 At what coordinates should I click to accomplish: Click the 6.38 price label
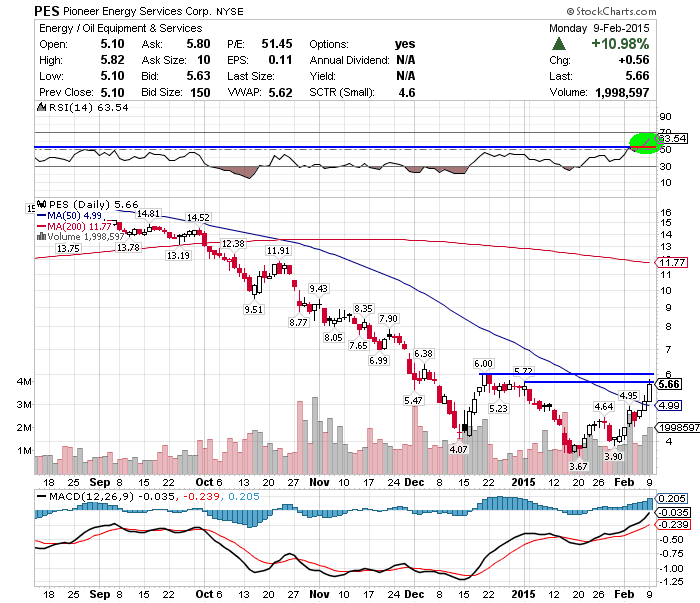[x=423, y=353]
